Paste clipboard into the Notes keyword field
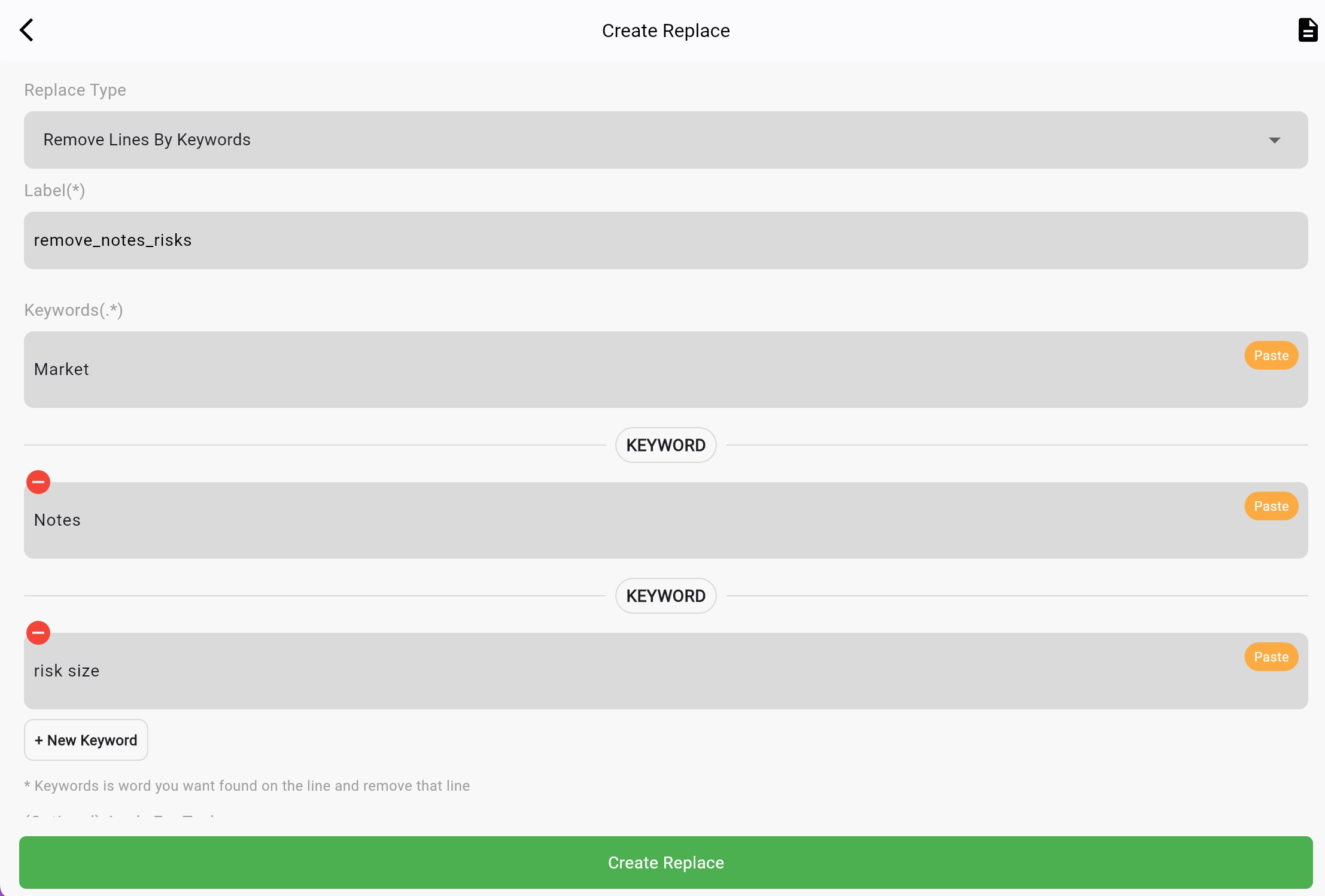The height and width of the screenshot is (896, 1325). [1271, 506]
